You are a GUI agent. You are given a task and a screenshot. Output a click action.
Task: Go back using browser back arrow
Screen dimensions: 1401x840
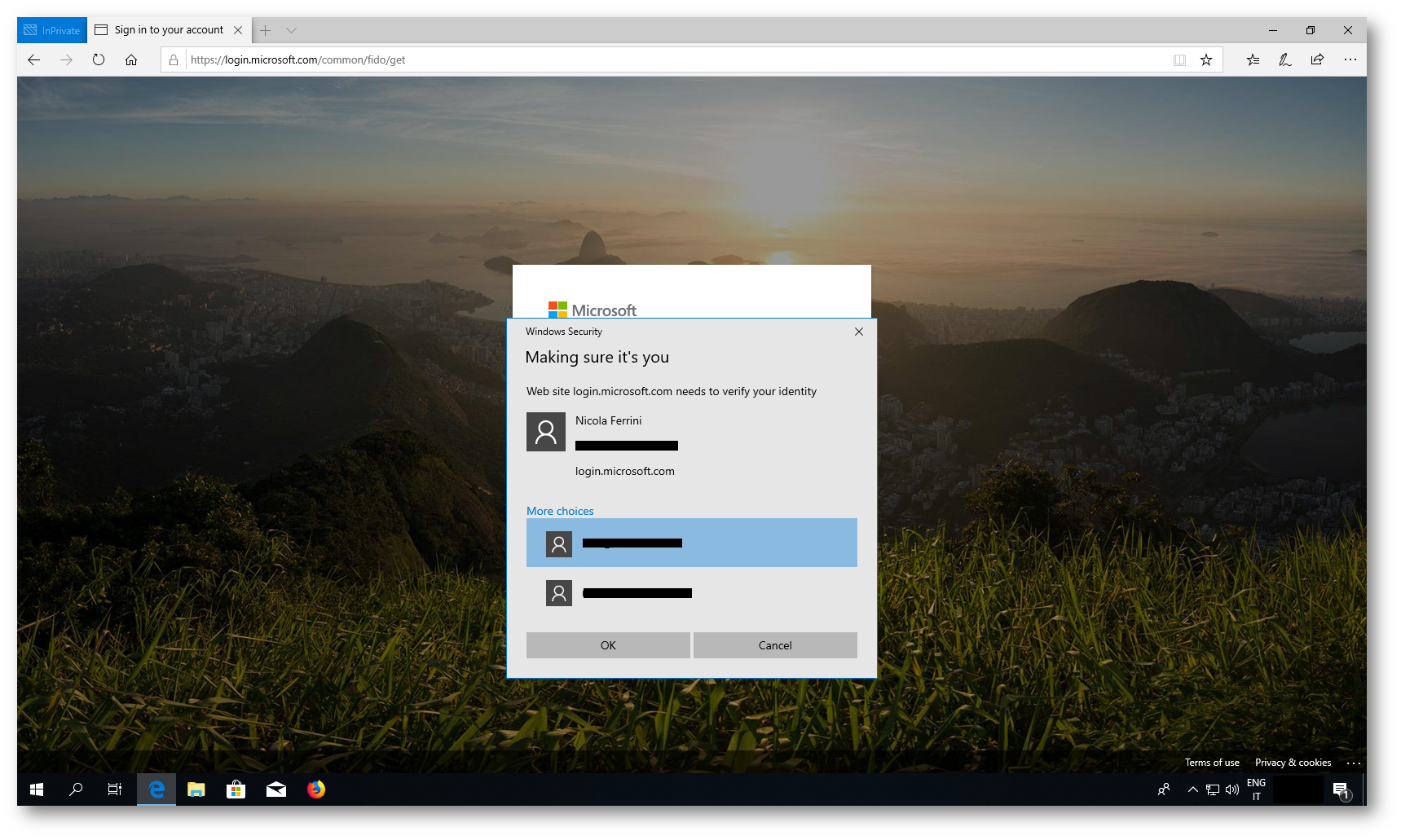(34, 59)
